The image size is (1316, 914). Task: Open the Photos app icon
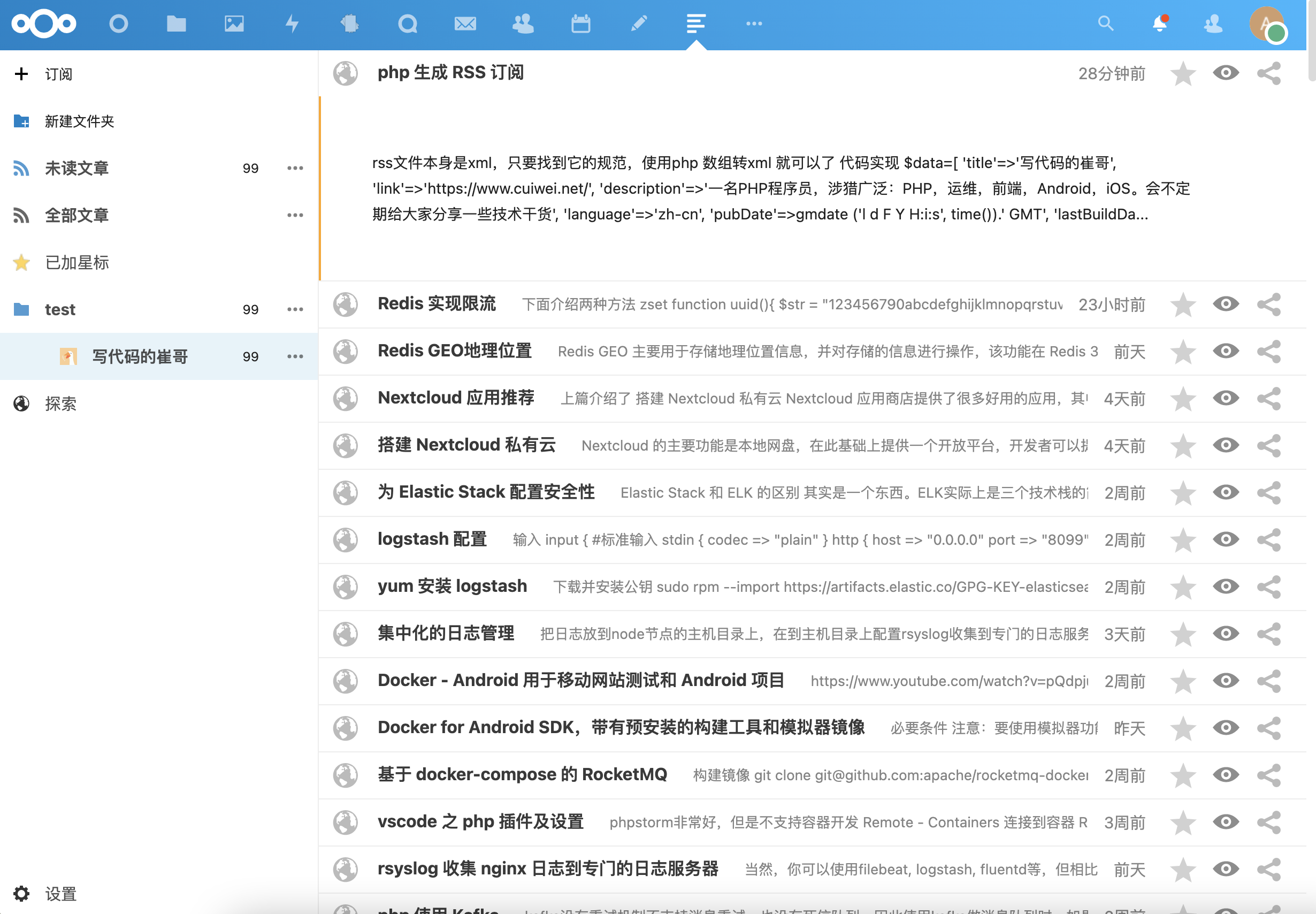pos(234,24)
